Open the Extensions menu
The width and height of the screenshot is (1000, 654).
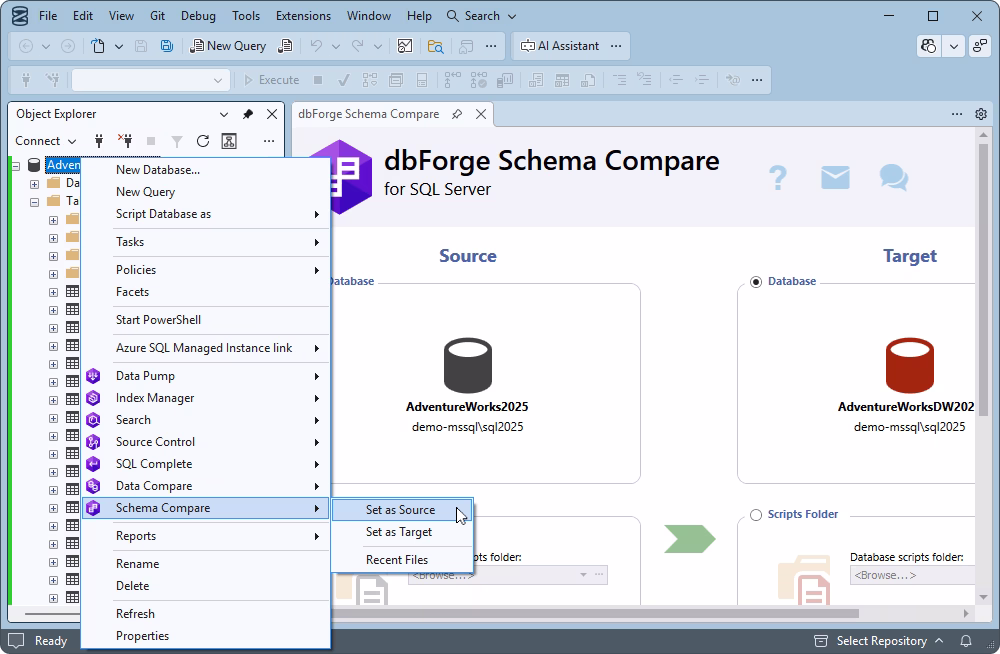tap(303, 16)
